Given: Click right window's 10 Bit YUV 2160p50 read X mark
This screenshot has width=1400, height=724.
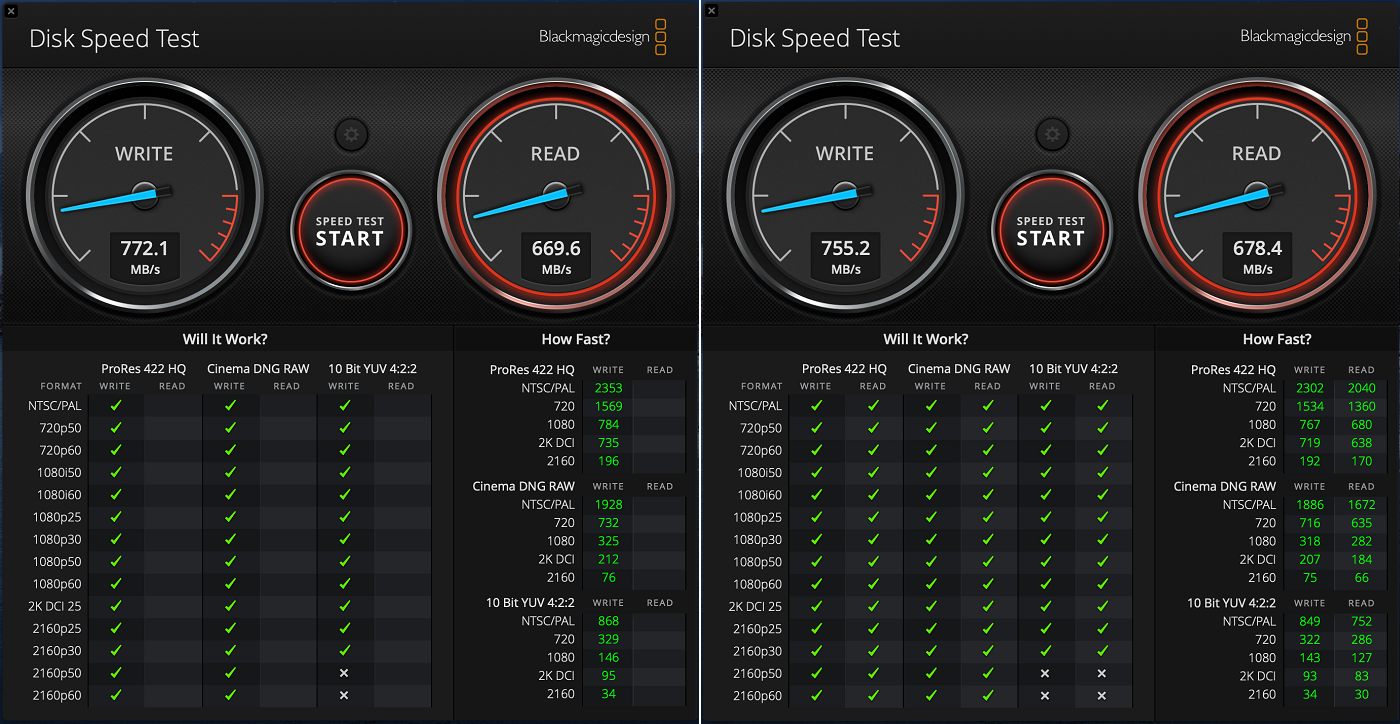Looking at the screenshot, I should click(x=1102, y=673).
